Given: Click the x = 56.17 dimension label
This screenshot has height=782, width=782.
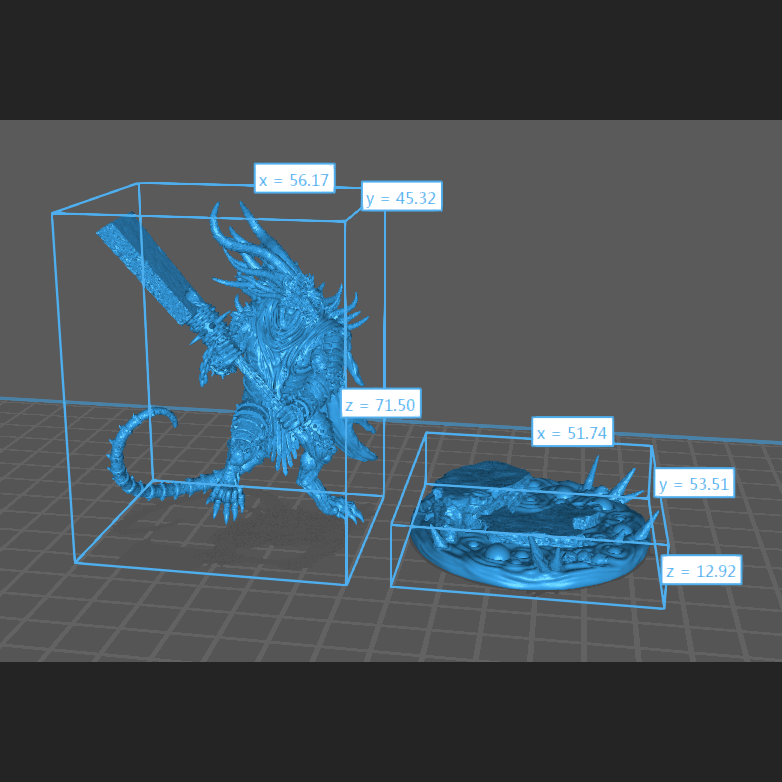Looking at the screenshot, I should click(x=294, y=180).
